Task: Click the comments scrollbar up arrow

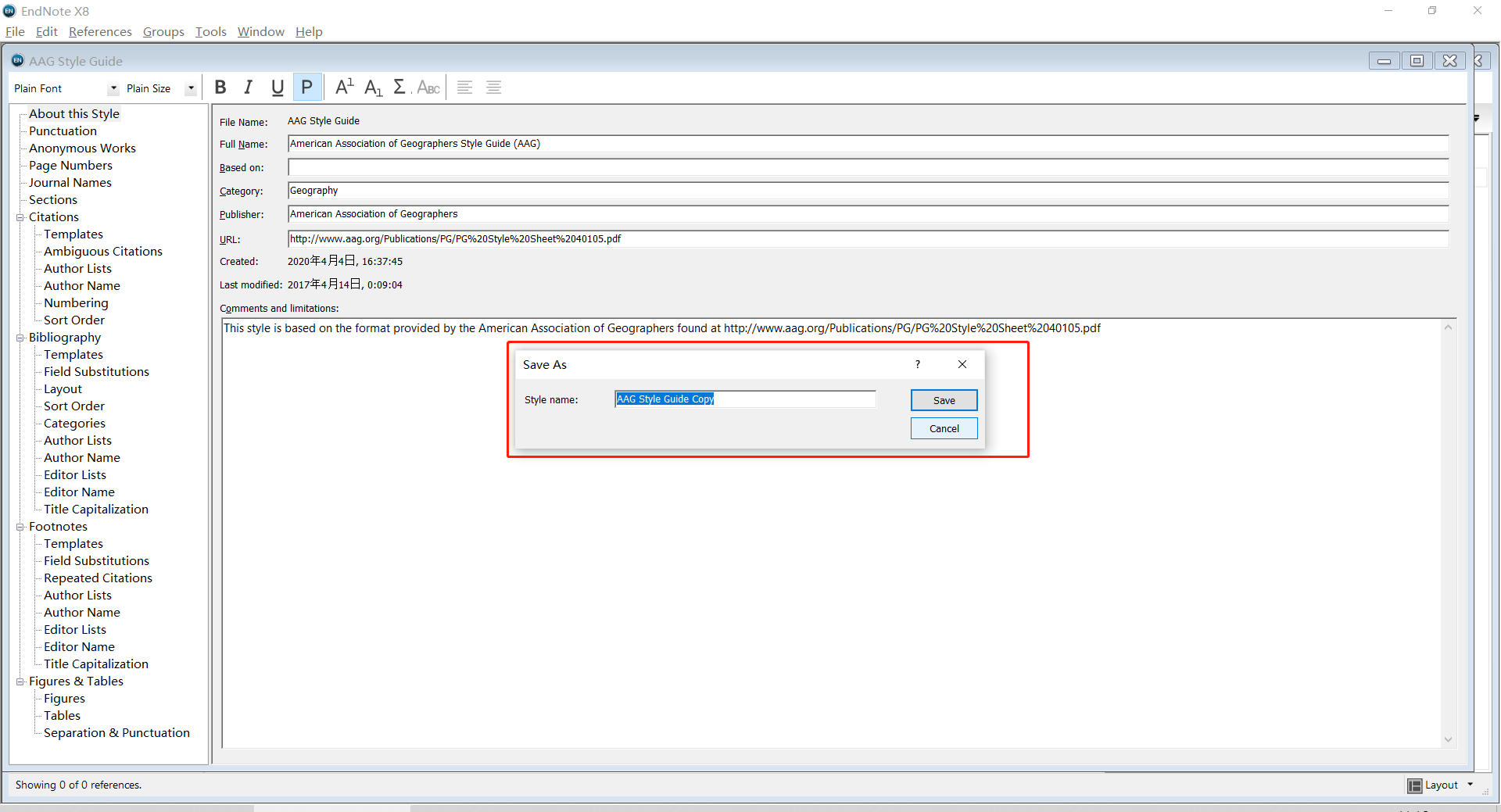Action: coord(1448,327)
